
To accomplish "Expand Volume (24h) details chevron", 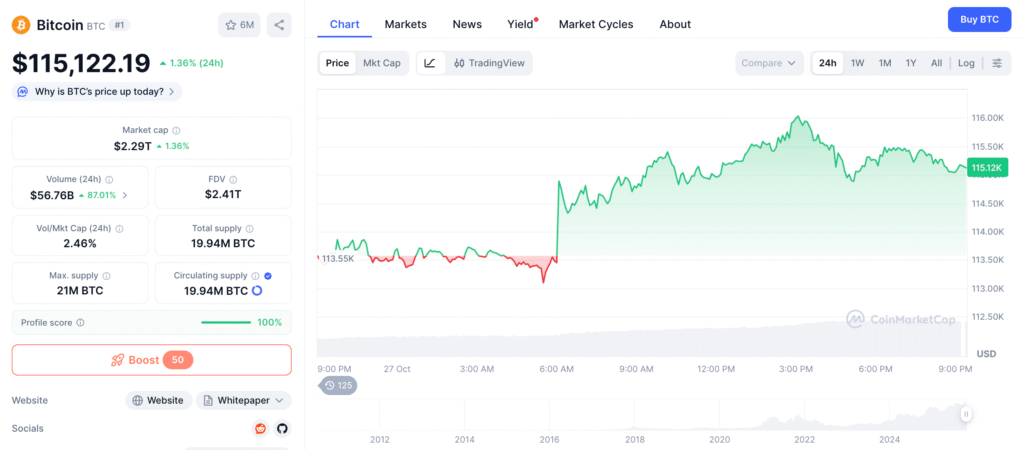I will (125, 195).
